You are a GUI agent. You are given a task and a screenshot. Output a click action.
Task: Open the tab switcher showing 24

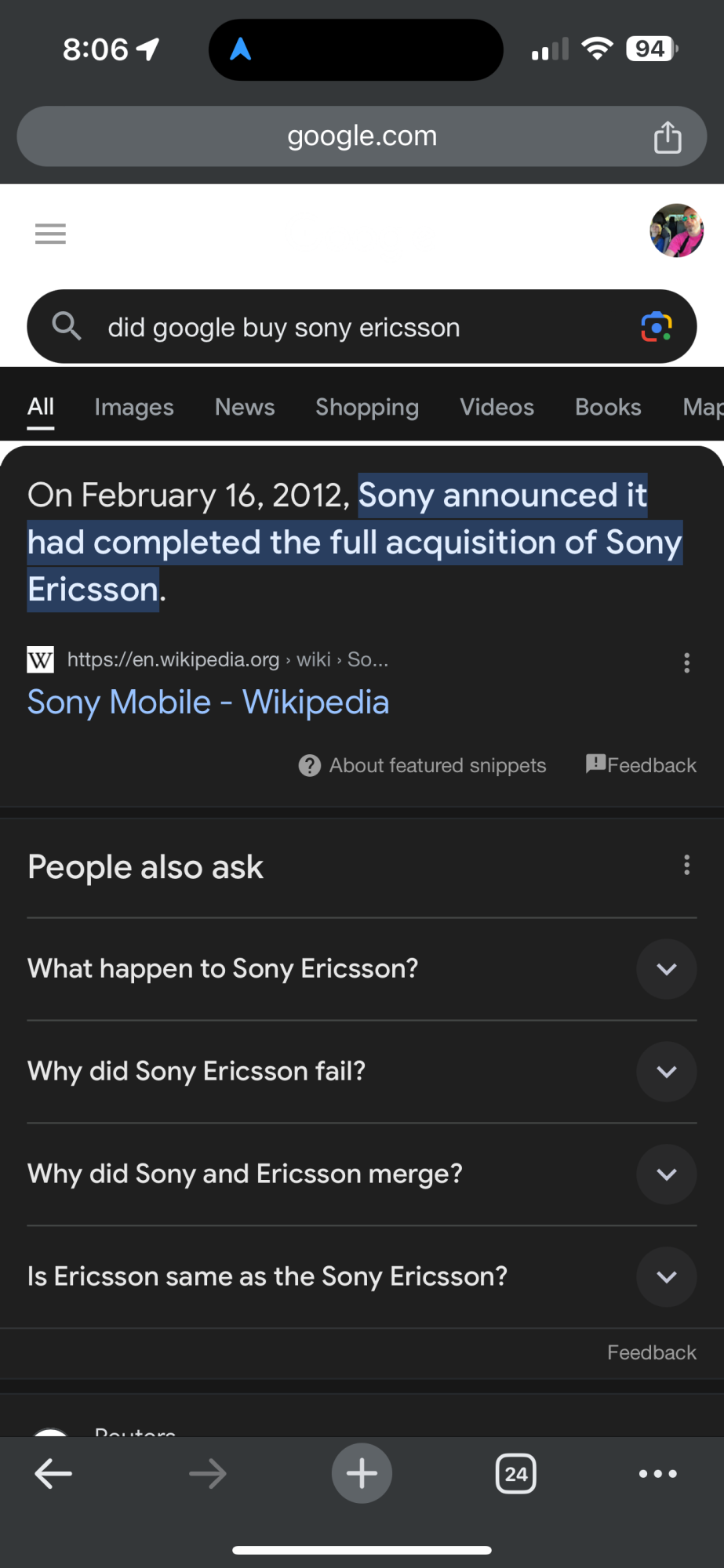point(516,1474)
